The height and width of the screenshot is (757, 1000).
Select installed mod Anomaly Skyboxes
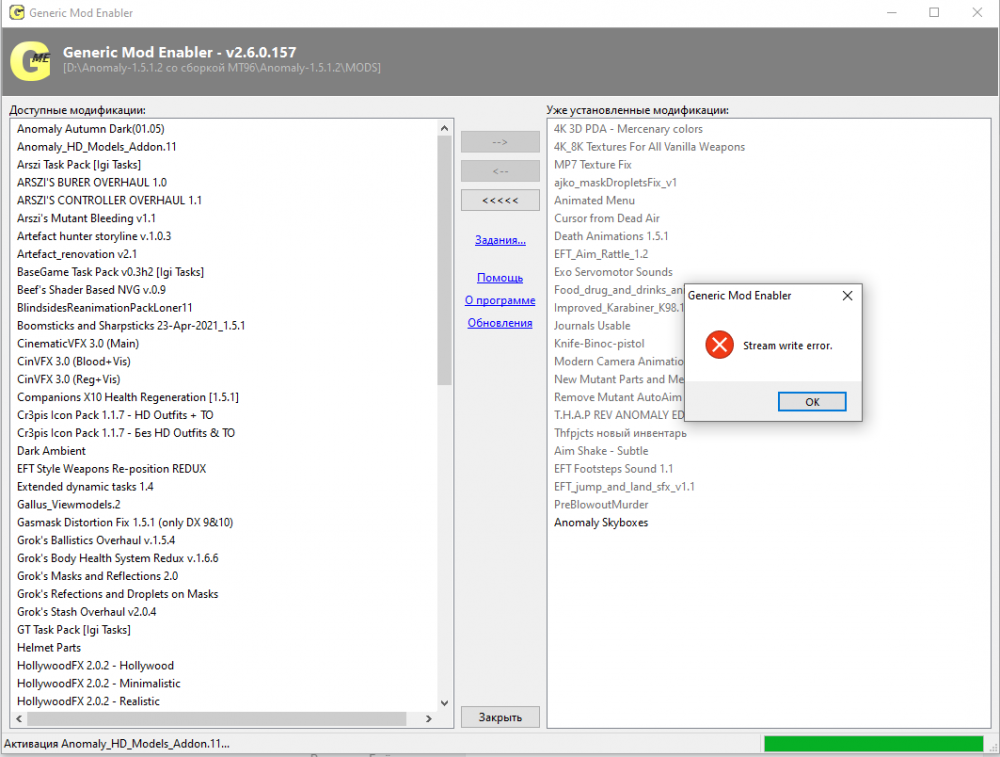[x=601, y=522]
